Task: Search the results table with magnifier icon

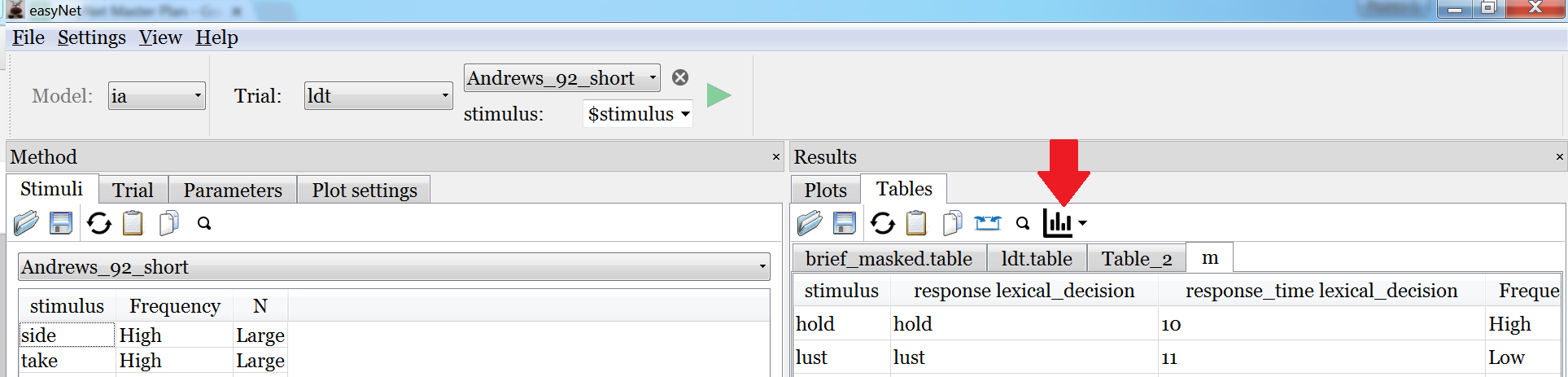Action: (1023, 223)
